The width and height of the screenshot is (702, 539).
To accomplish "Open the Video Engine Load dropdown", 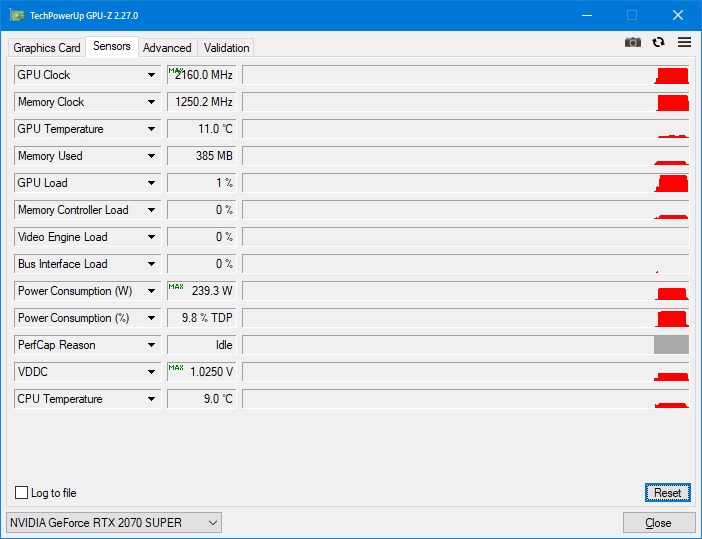I will click(x=151, y=237).
